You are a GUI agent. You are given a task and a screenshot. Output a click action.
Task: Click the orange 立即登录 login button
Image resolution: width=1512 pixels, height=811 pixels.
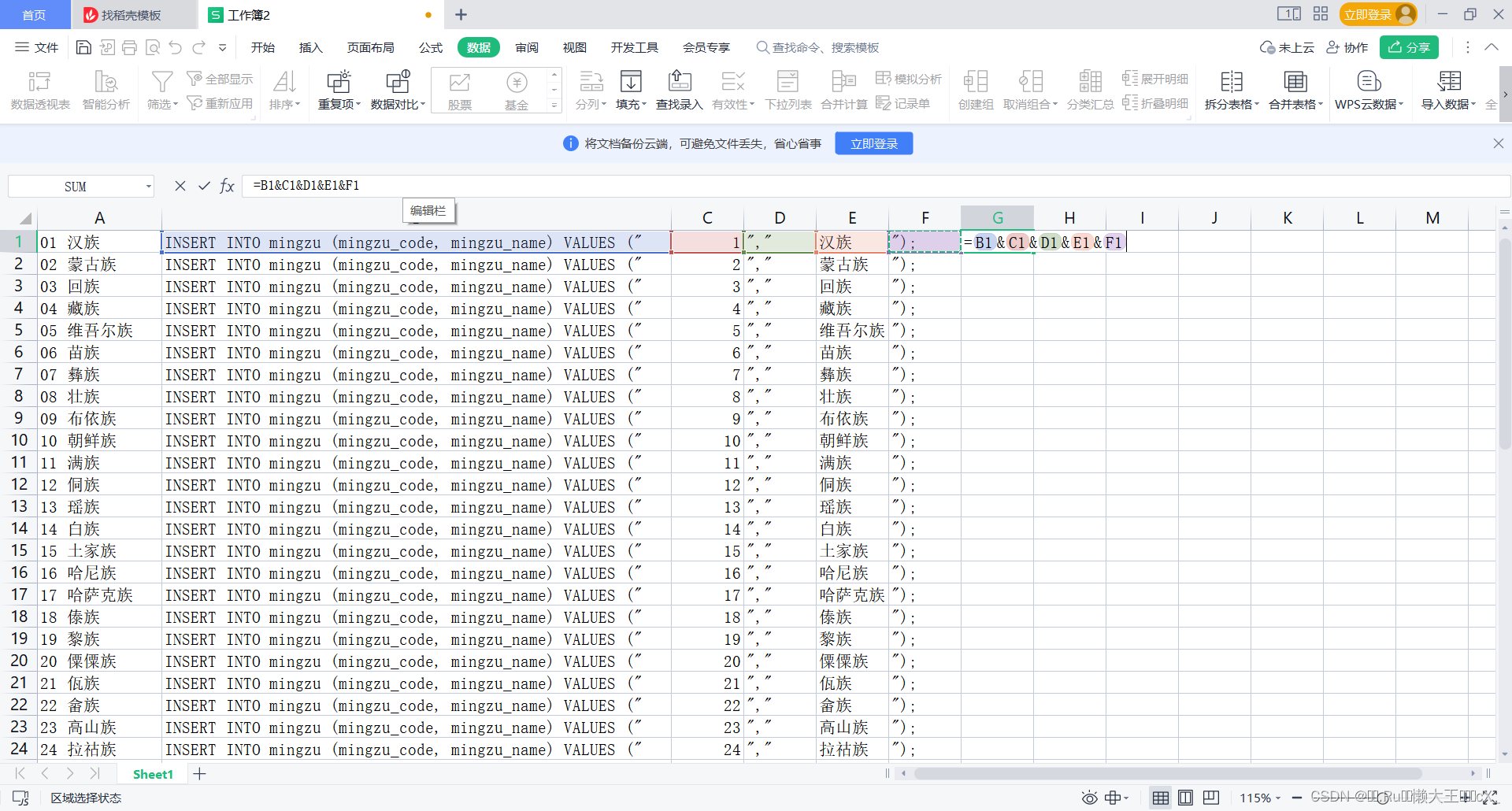click(1377, 14)
